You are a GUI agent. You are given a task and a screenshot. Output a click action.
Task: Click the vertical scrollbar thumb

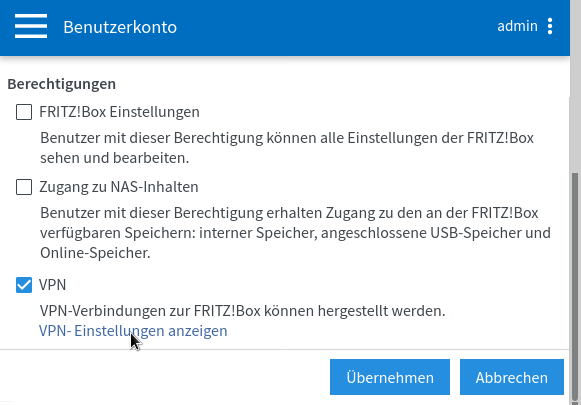(x=575, y=287)
